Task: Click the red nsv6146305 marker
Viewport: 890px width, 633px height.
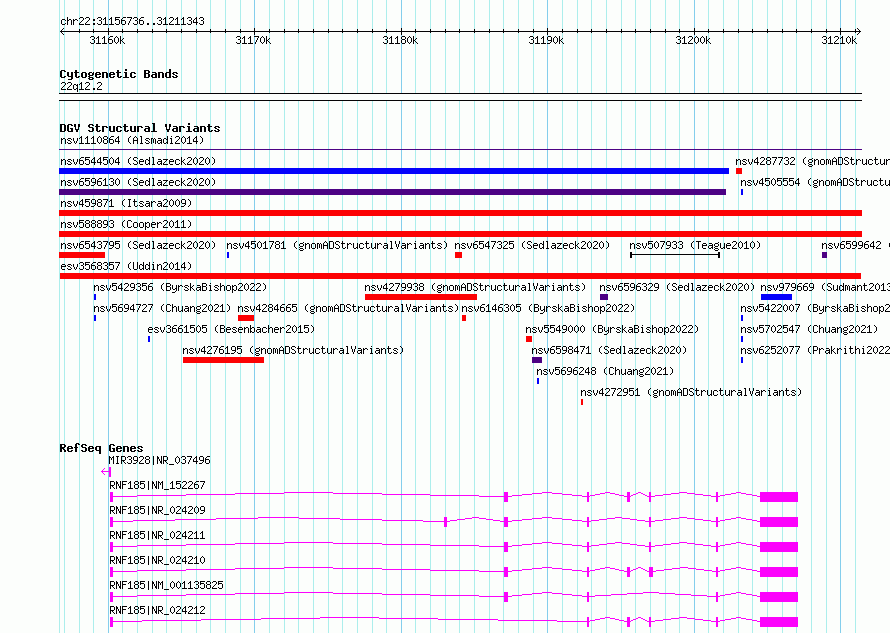Action: [x=464, y=318]
